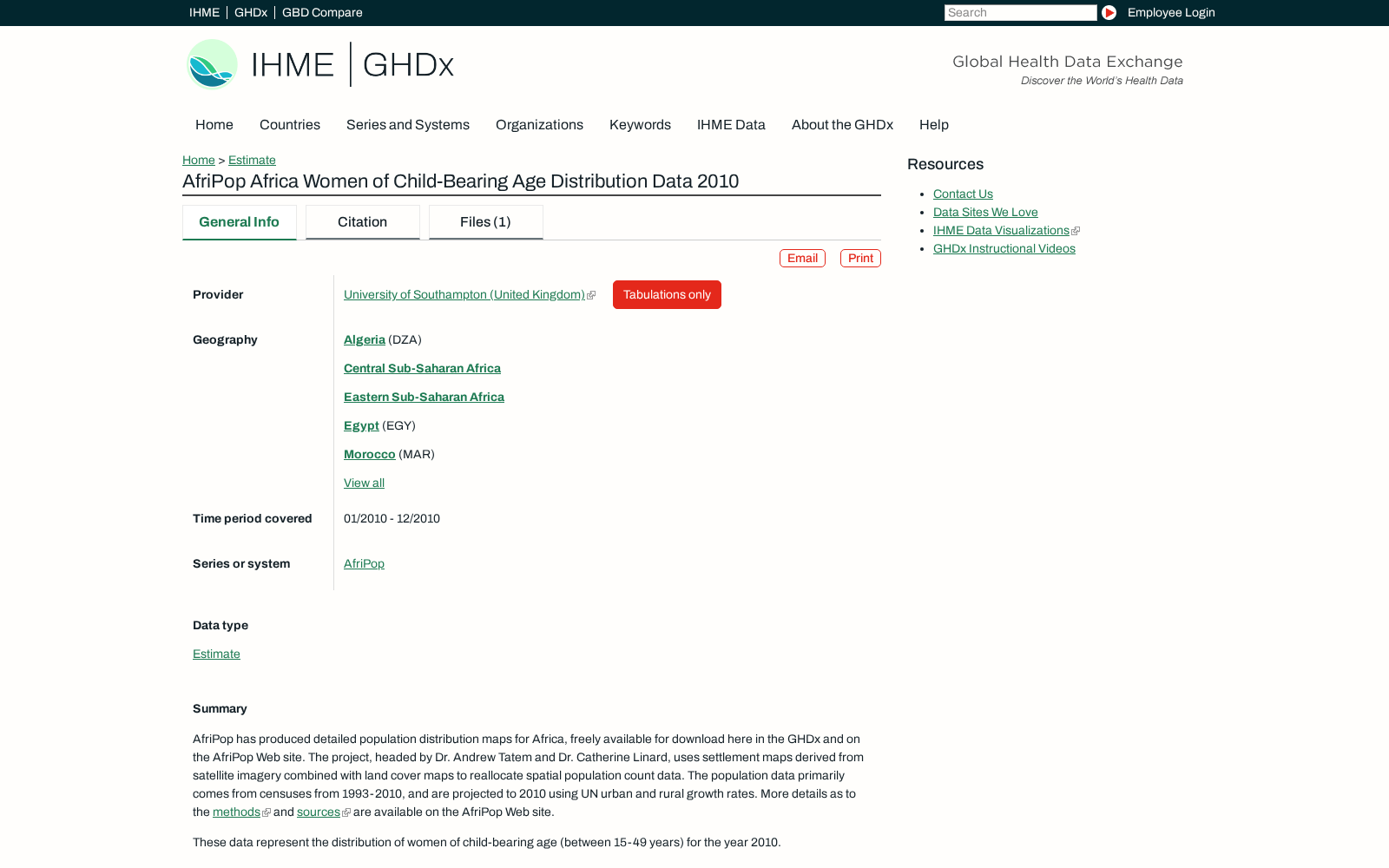Click the page title AfriPop Africa Women

[x=460, y=181]
